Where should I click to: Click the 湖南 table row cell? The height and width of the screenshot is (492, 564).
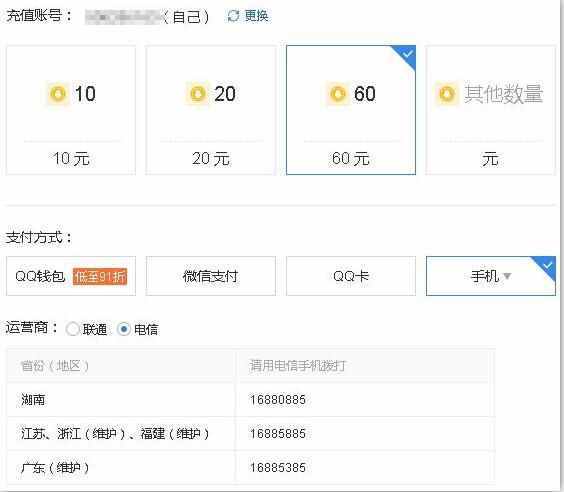[x=121, y=399]
